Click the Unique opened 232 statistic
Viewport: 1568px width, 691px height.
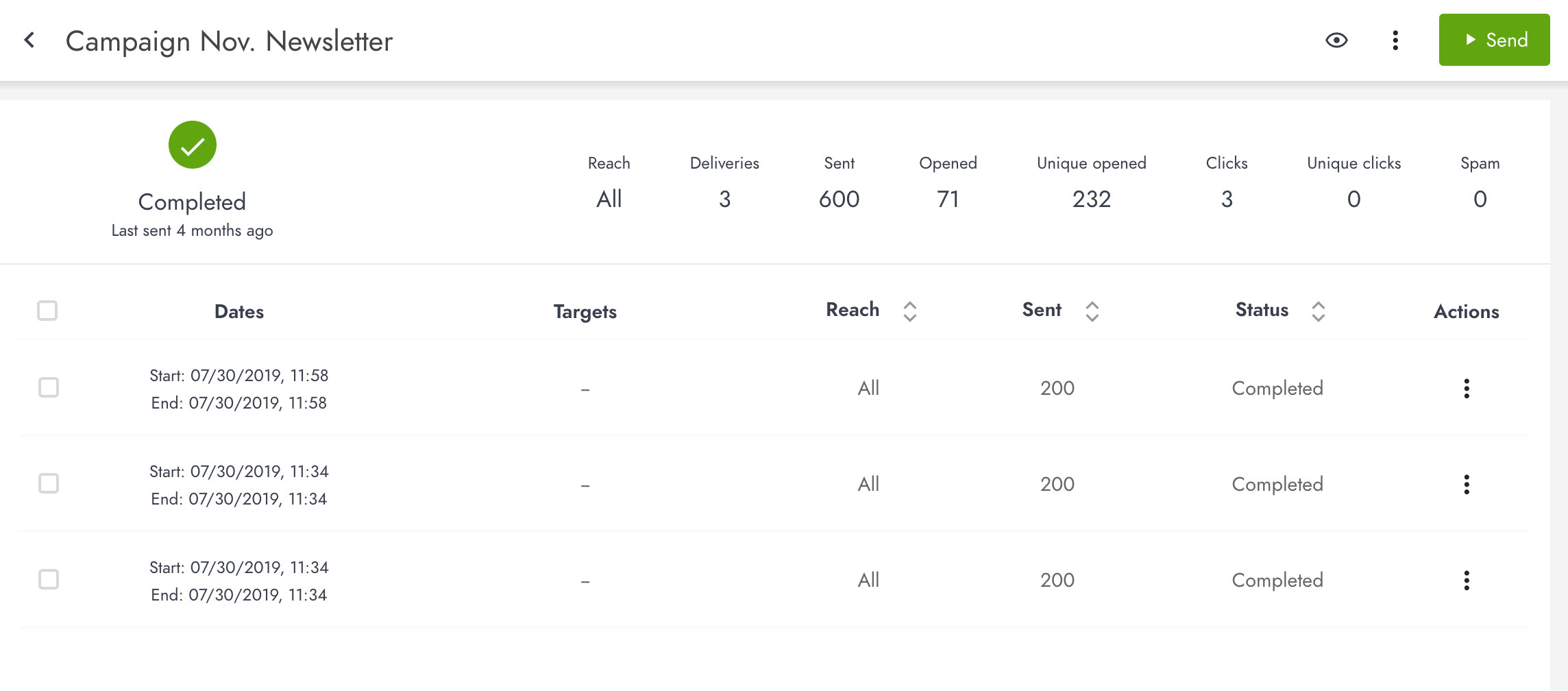tap(1092, 199)
